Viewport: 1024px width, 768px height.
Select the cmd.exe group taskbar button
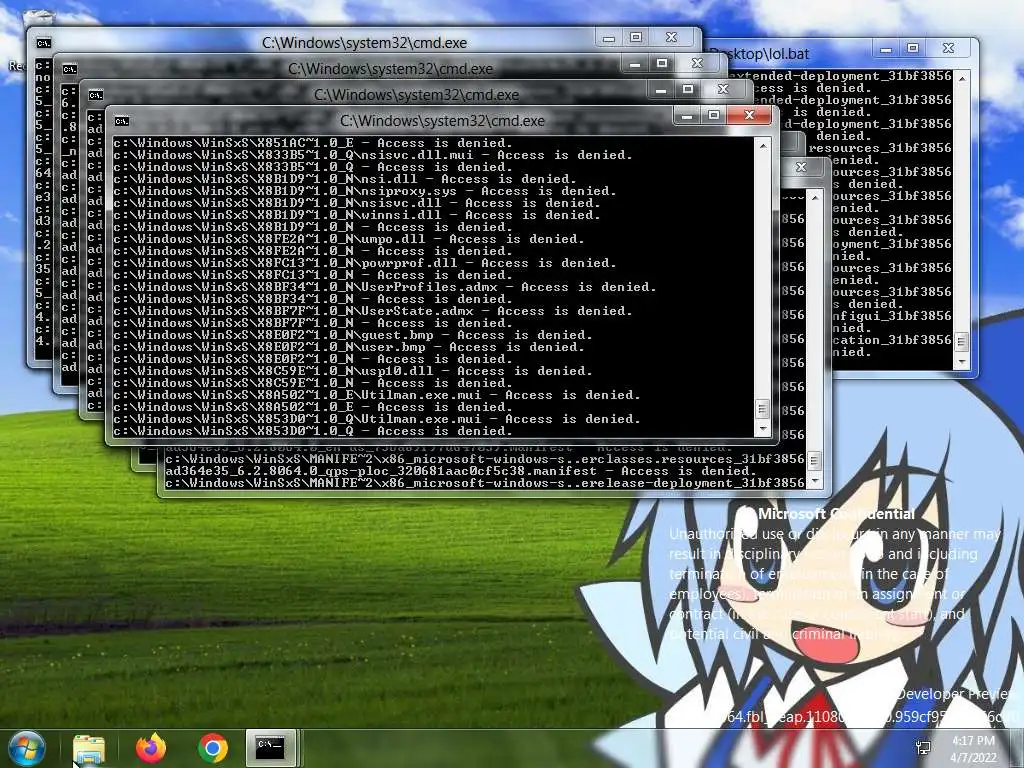tap(271, 748)
